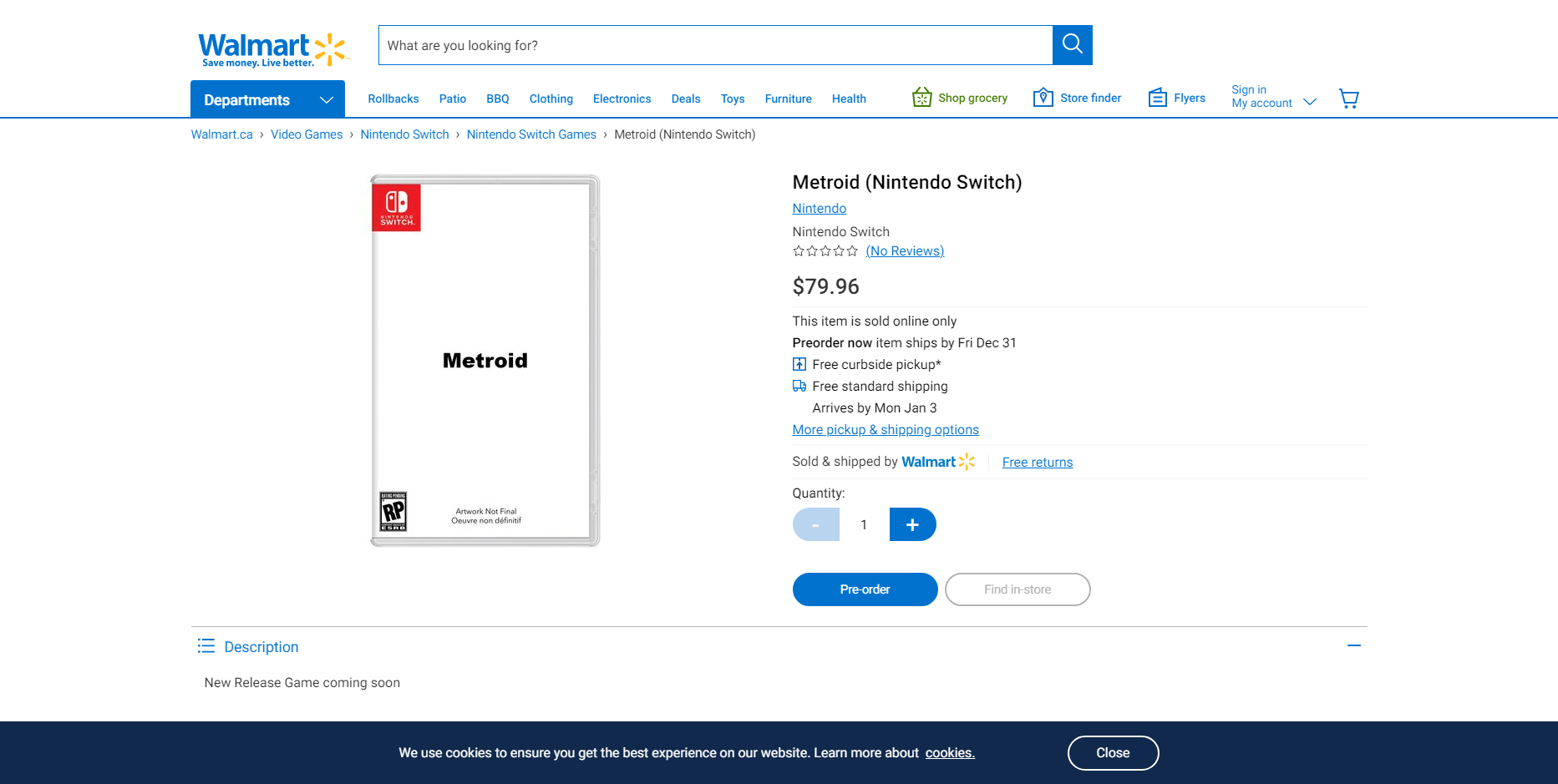The image size is (1558, 784).
Task: Click the ESRB RP rating badge
Action: pyautogui.click(x=393, y=511)
